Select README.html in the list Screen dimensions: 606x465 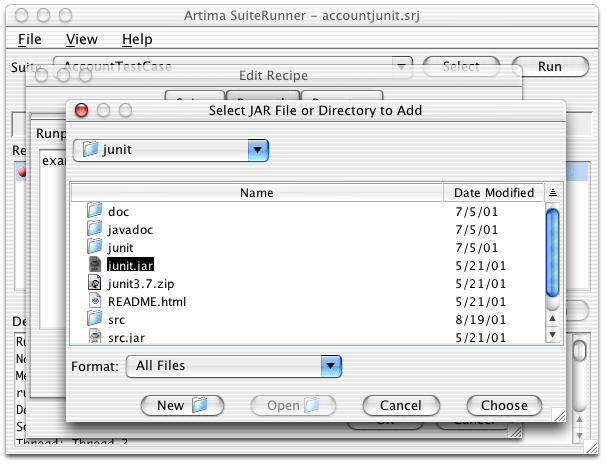(x=147, y=301)
